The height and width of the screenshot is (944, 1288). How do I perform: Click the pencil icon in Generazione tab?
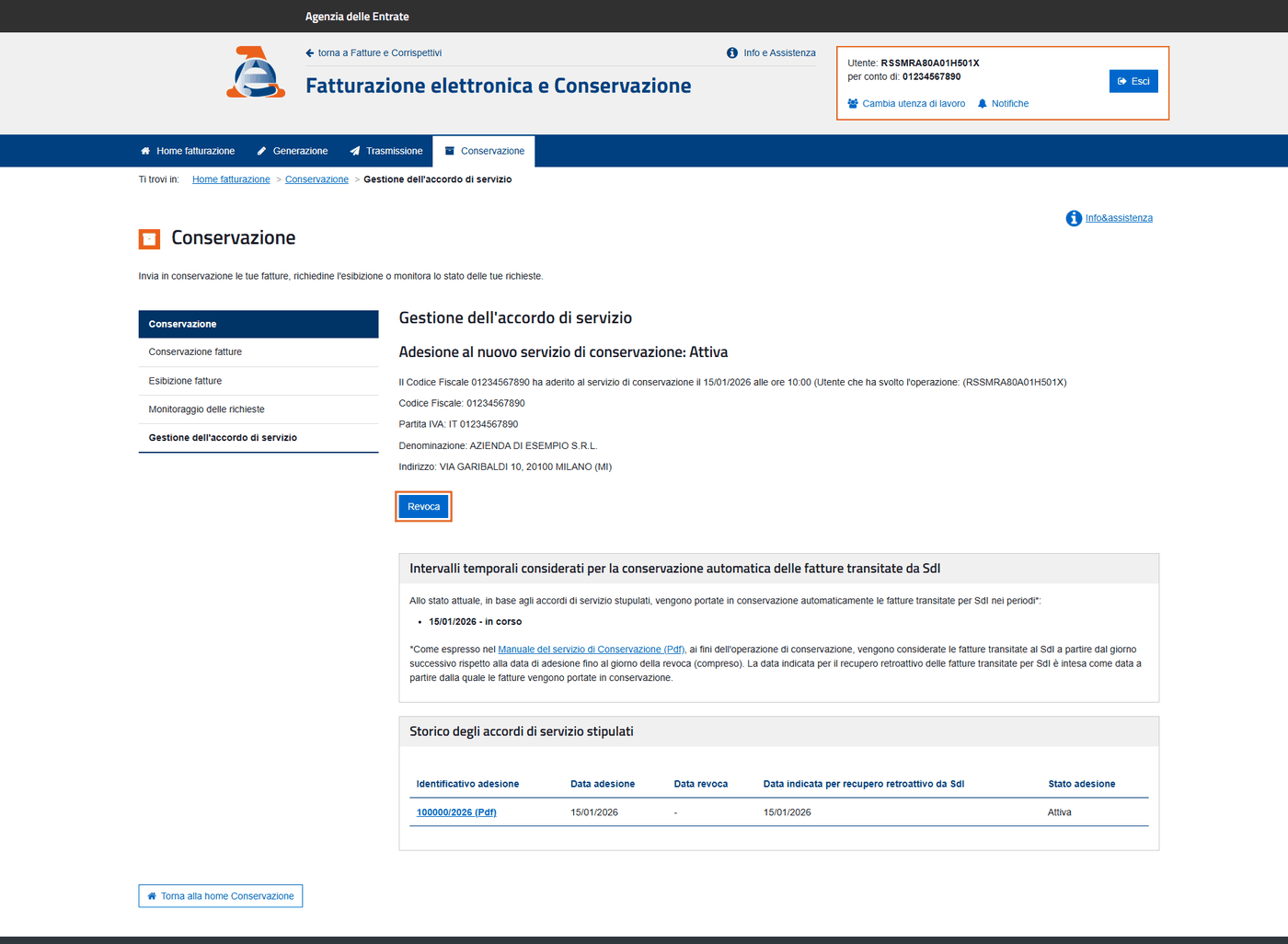(x=261, y=151)
